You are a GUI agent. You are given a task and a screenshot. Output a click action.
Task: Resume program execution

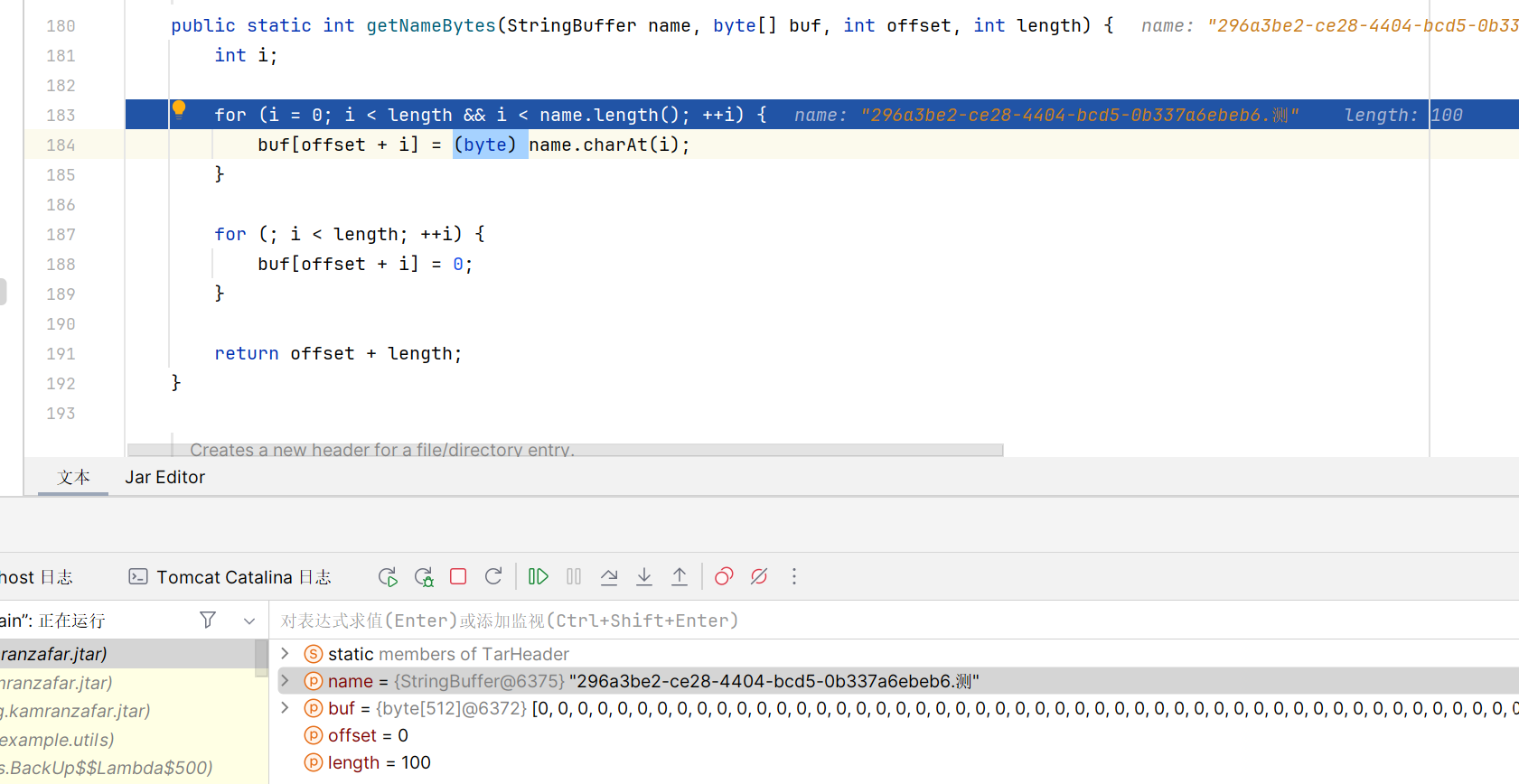pyautogui.click(x=539, y=576)
